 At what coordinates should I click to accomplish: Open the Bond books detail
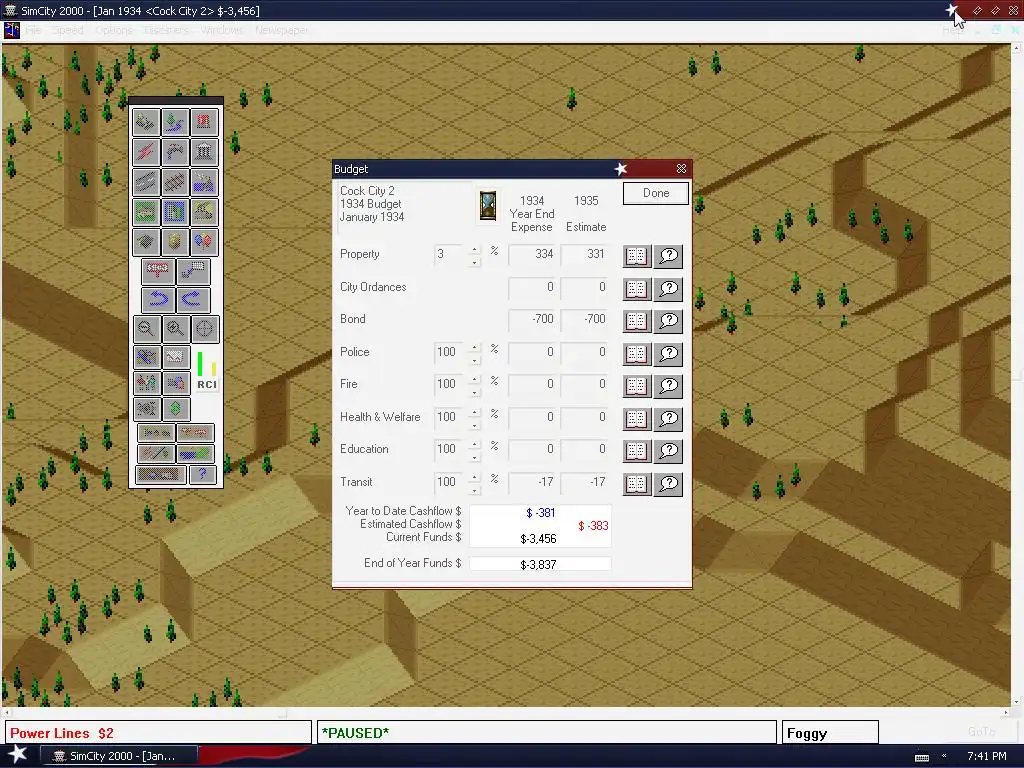tap(636, 321)
